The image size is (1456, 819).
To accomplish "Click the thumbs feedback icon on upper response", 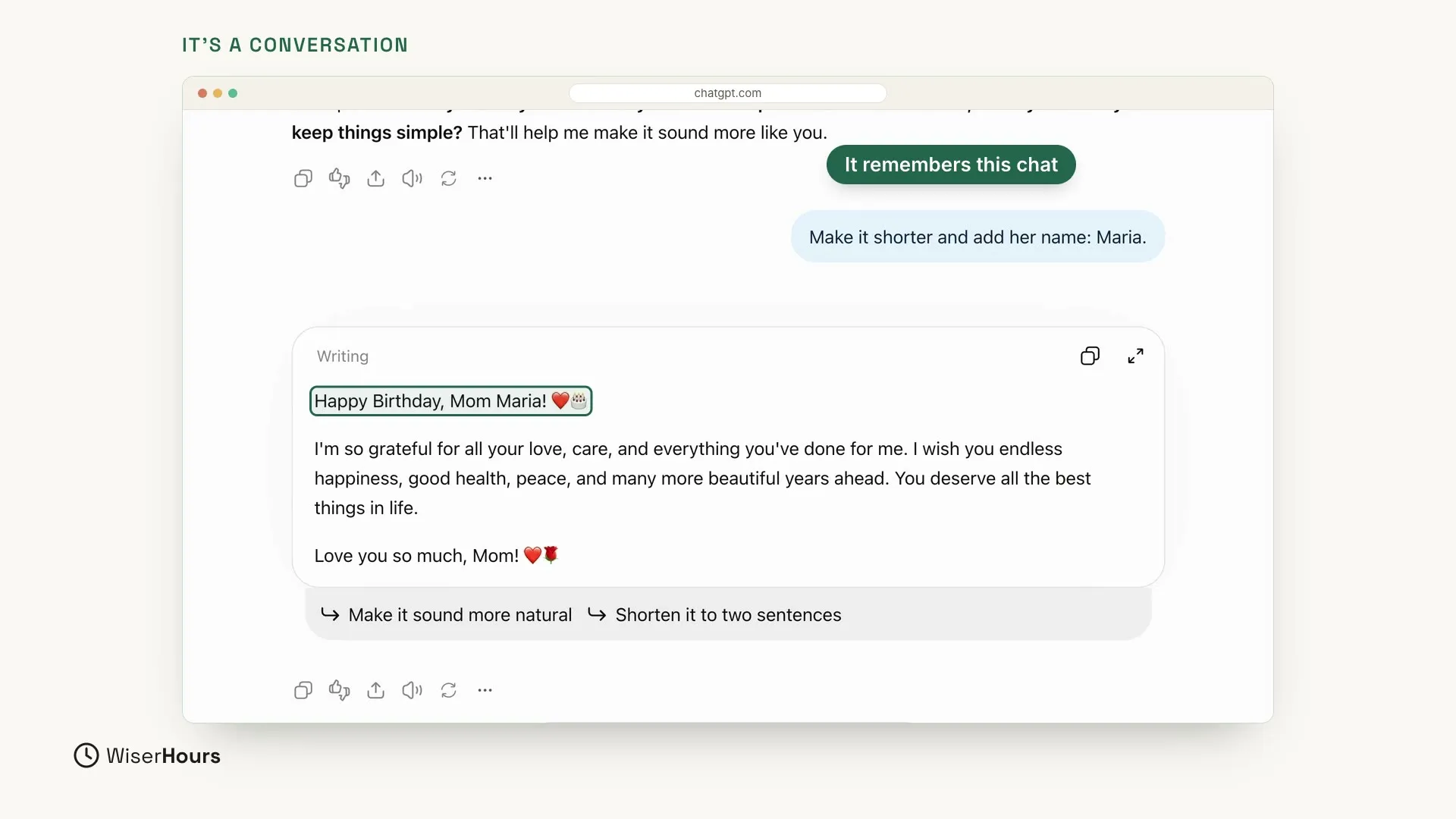I will point(339,178).
